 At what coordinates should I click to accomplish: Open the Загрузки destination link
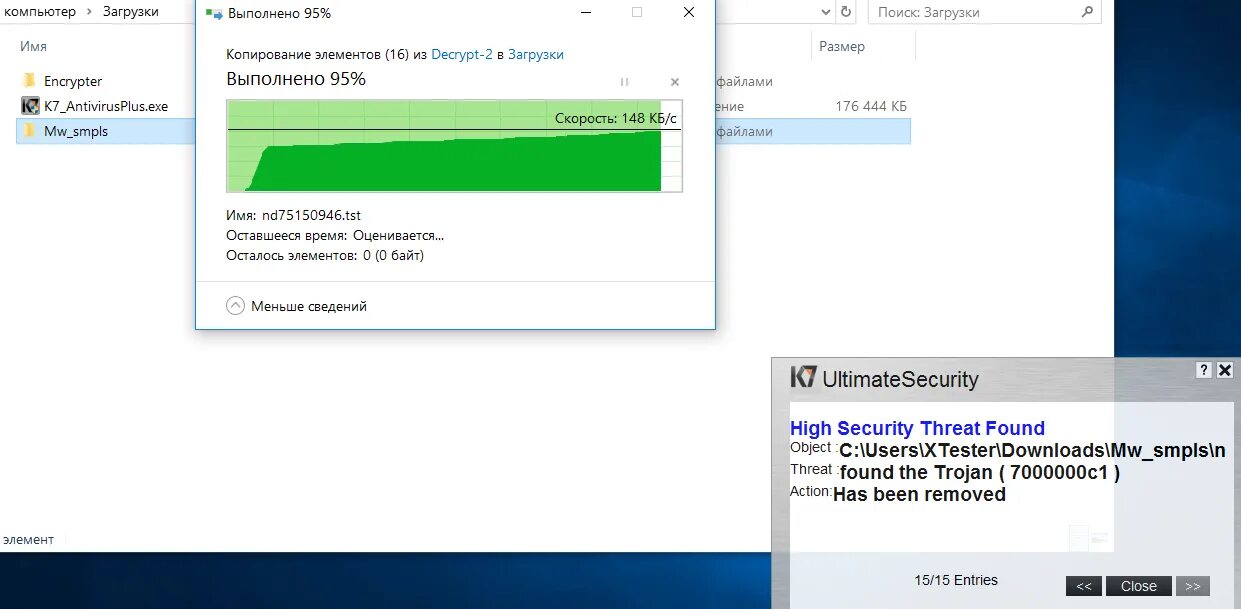click(x=536, y=54)
